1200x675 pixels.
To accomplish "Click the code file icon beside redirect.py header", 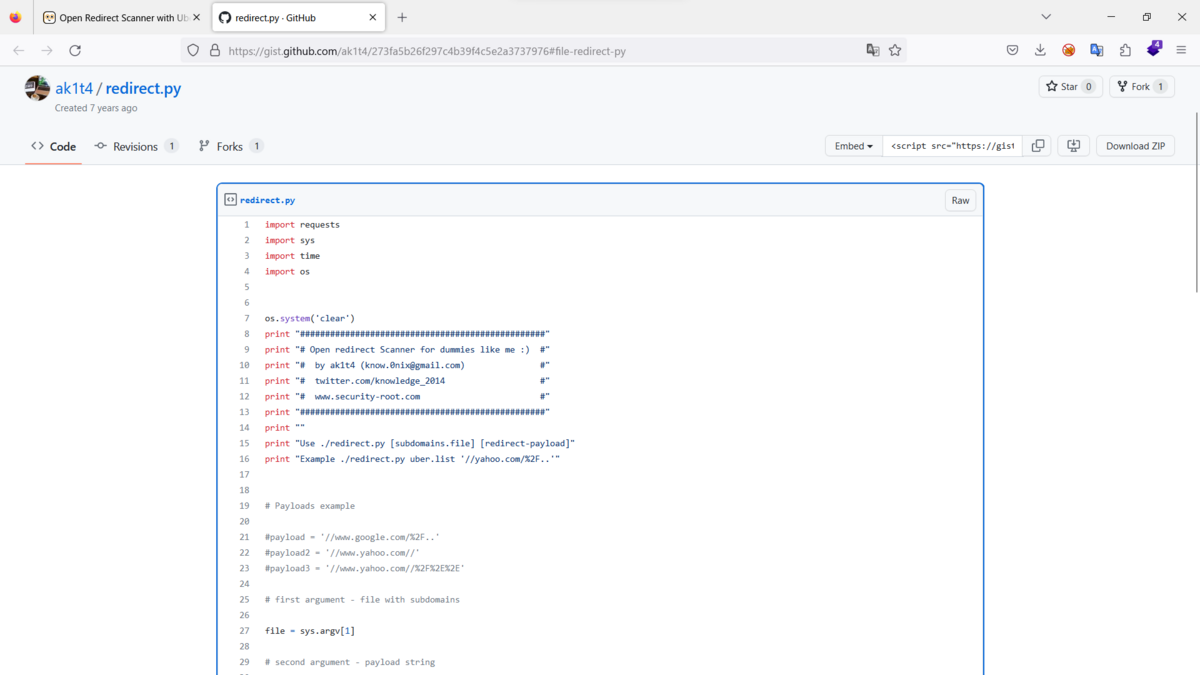I will (231, 199).
